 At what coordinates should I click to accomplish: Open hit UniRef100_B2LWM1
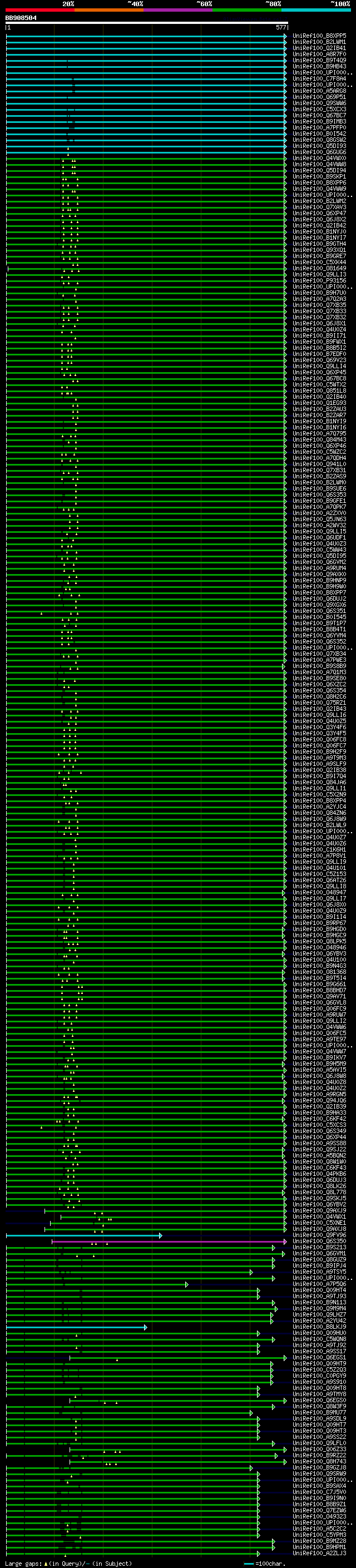(319, 42)
